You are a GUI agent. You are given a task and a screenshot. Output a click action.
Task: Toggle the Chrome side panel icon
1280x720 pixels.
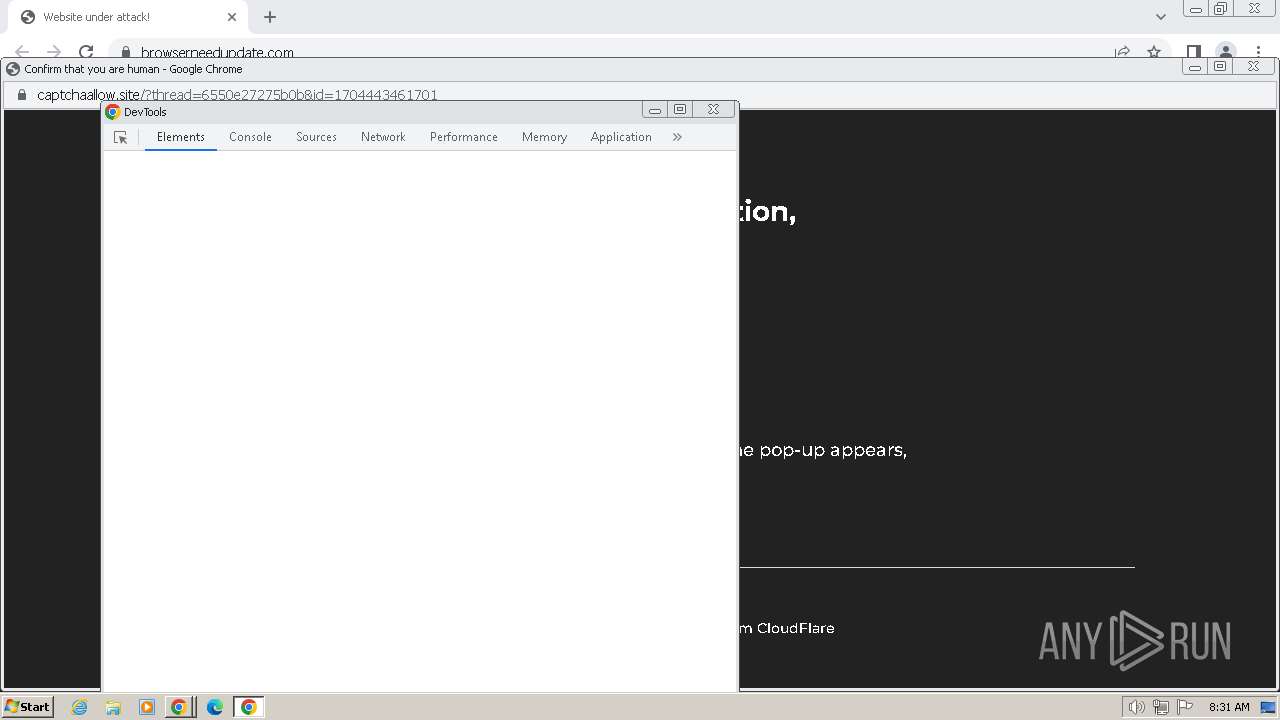1194,52
